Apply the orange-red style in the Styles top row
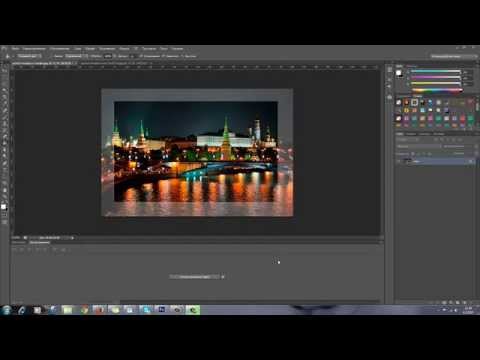Image resolution: width=480 pixels, height=360 pixels. coord(406,102)
